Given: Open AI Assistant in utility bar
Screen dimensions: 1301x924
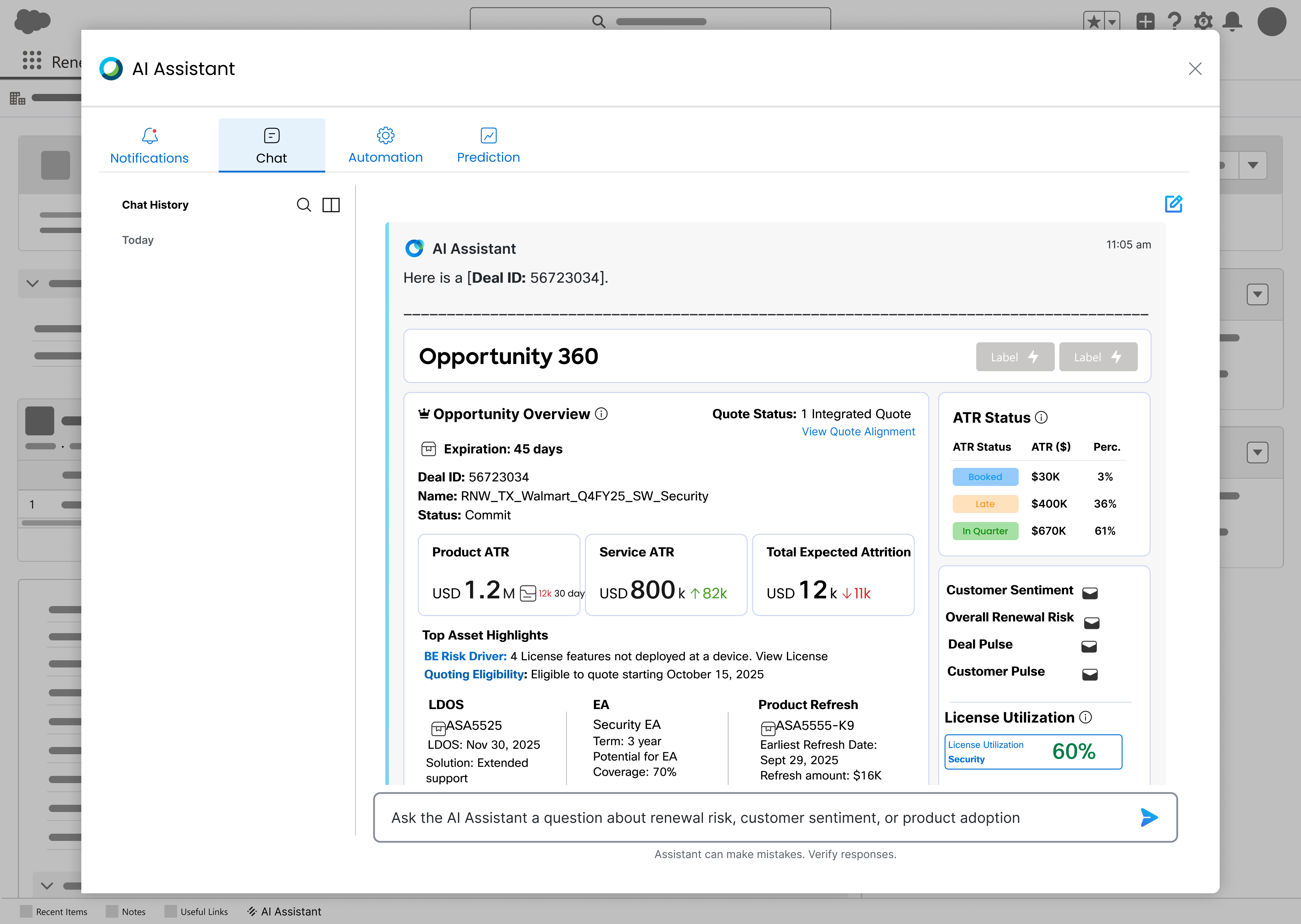Looking at the screenshot, I should click(284, 911).
